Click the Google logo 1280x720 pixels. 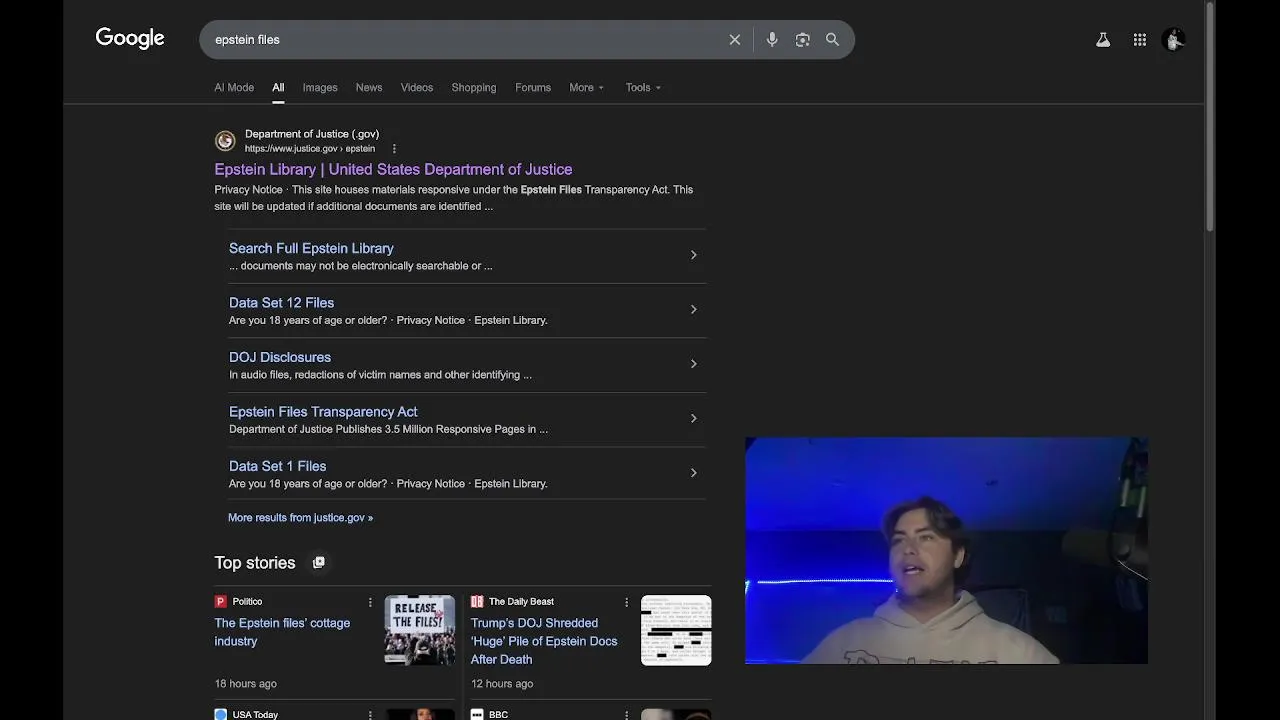pyautogui.click(x=130, y=38)
